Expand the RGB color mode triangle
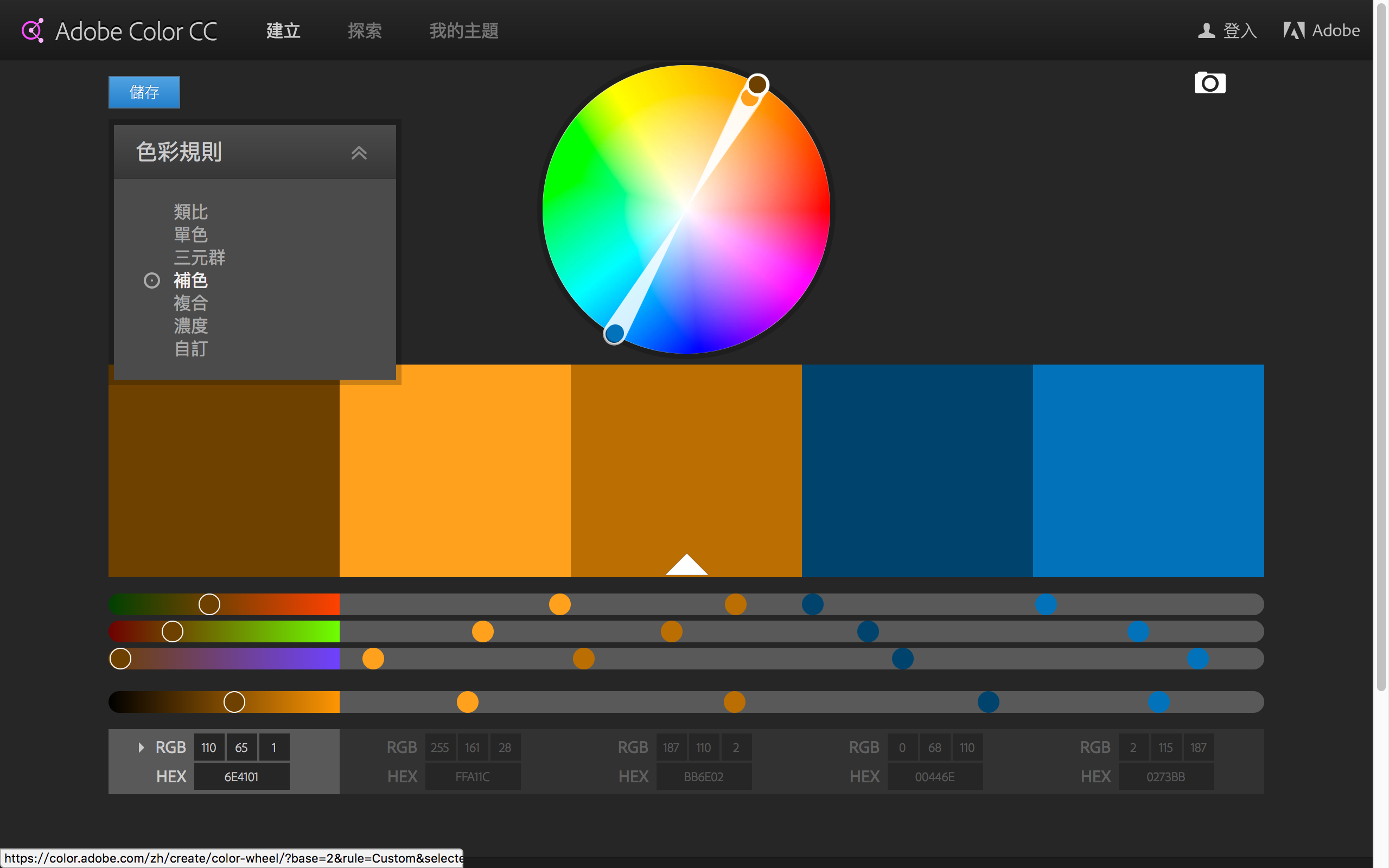The image size is (1389, 868). point(141,748)
